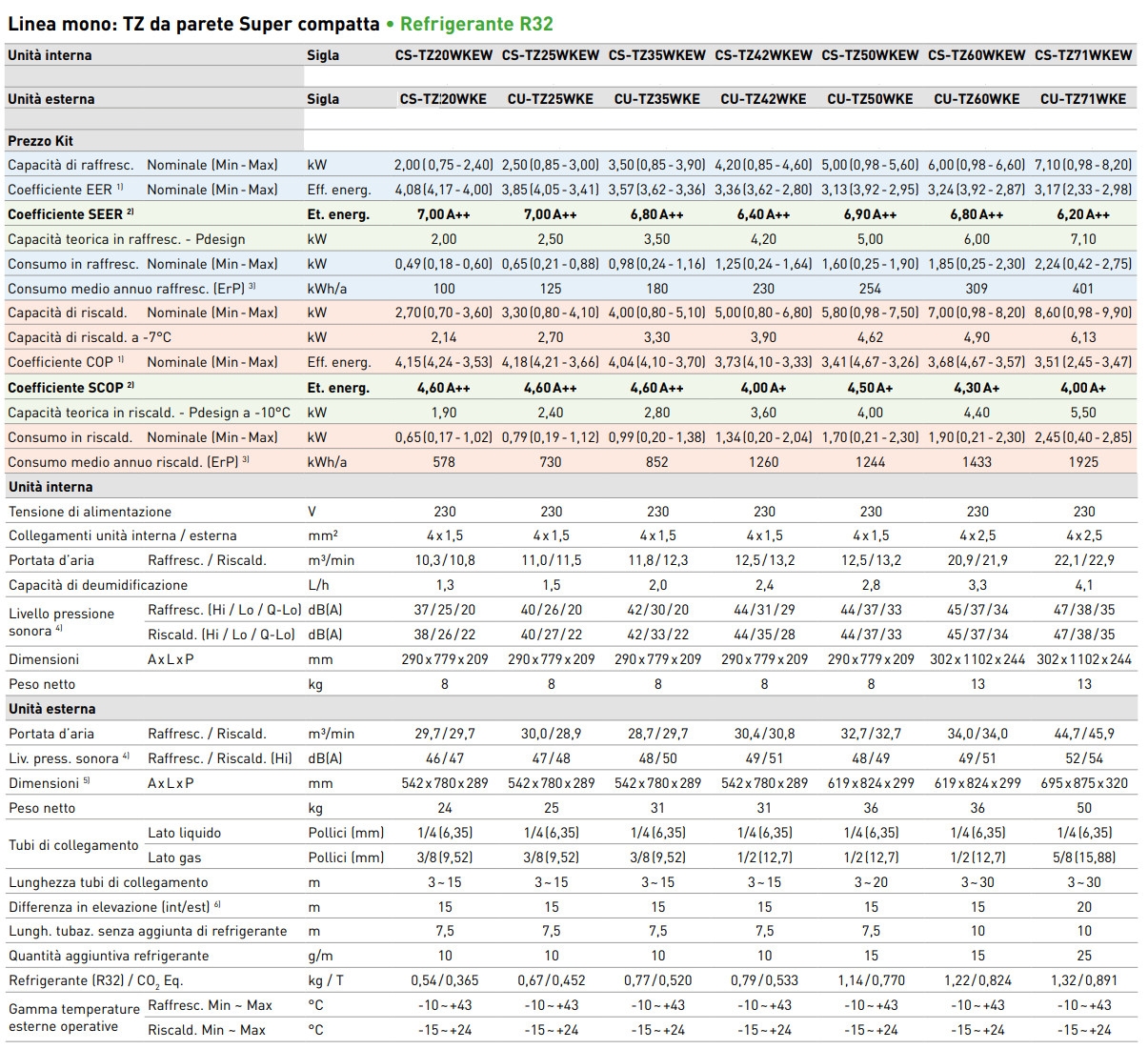Click sound pressure value "38 / 26 / 22"
Image resolution: width=1148 pixels, height=1049 pixels.
click(x=444, y=635)
